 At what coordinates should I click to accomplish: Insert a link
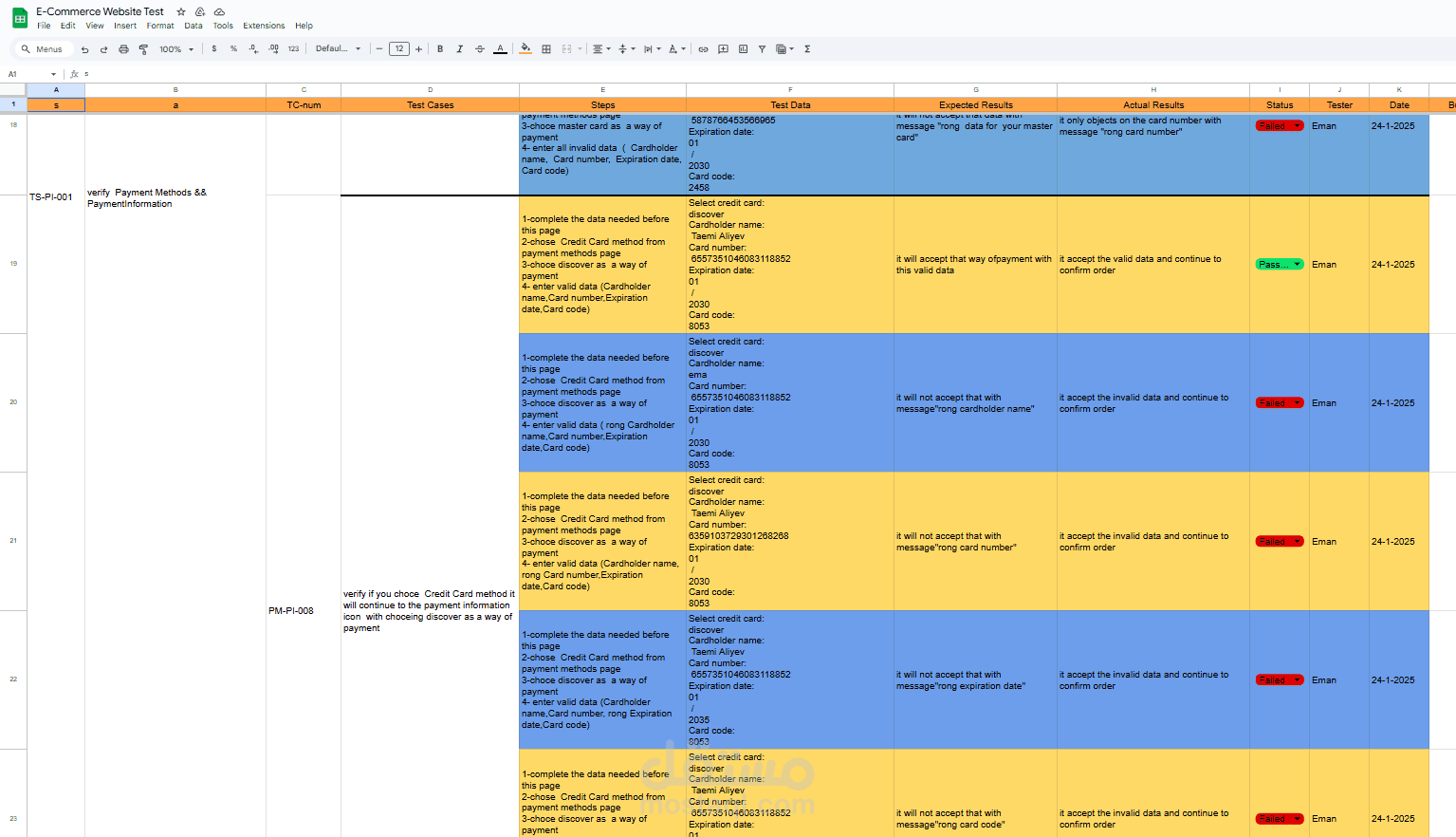703,49
